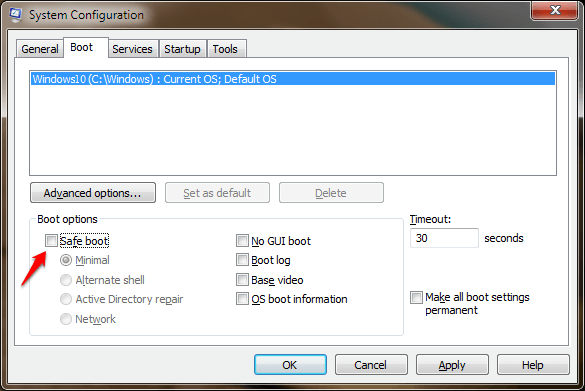Choose the Network safe boot option
The height and width of the screenshot is (391, 585).
[x=66, y=319]
